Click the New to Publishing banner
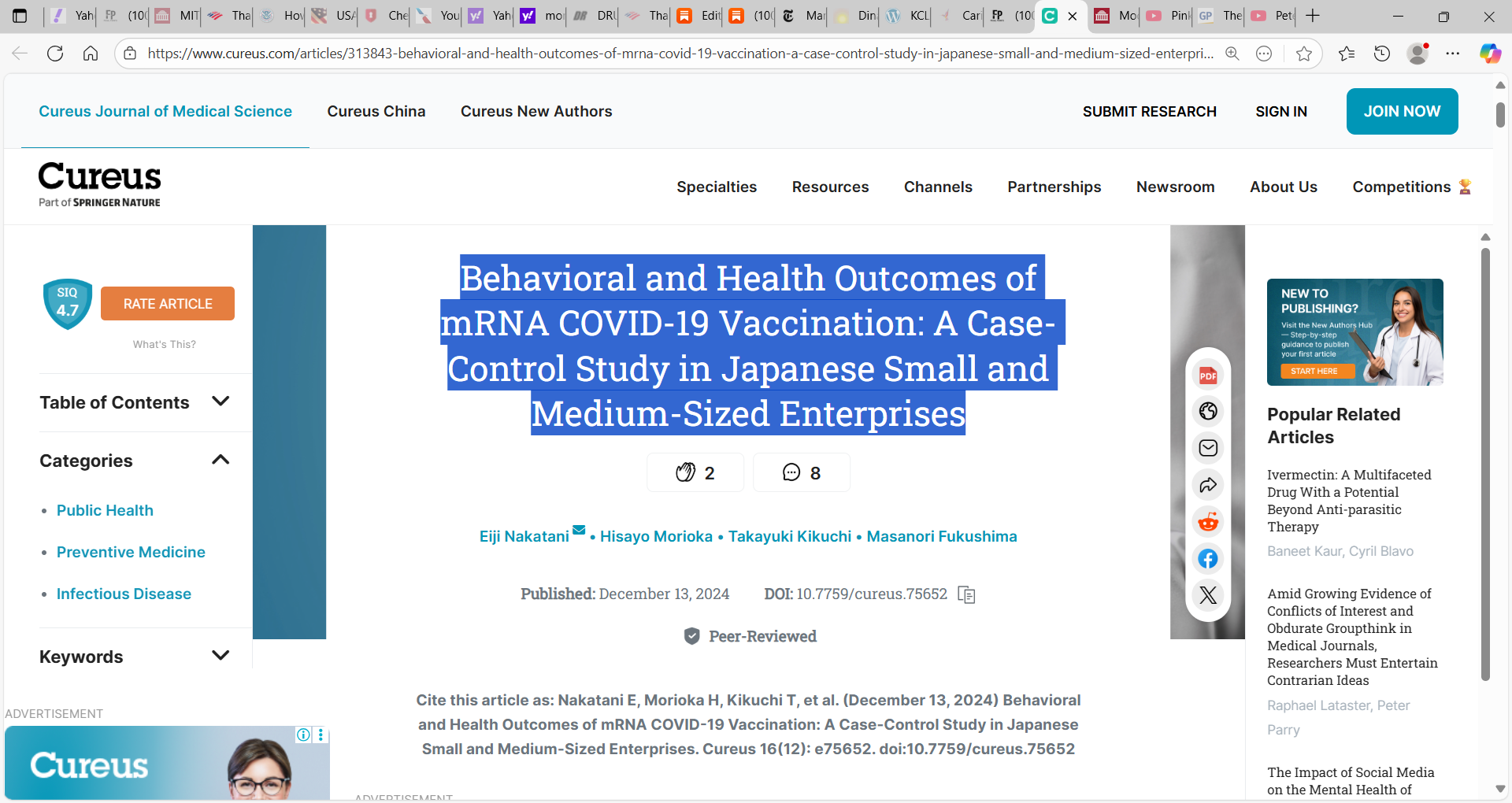 click(1354, 332)
